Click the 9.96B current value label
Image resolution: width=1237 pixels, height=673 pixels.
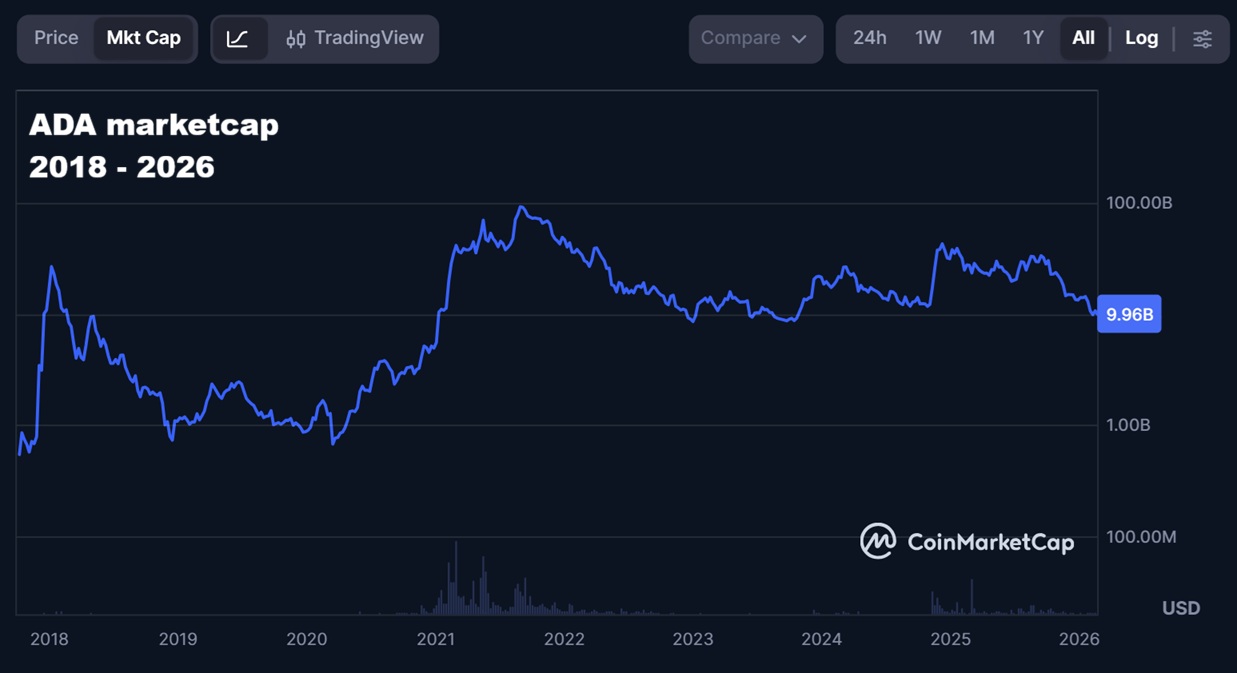pyautogui.click(x=1129, y=314)
